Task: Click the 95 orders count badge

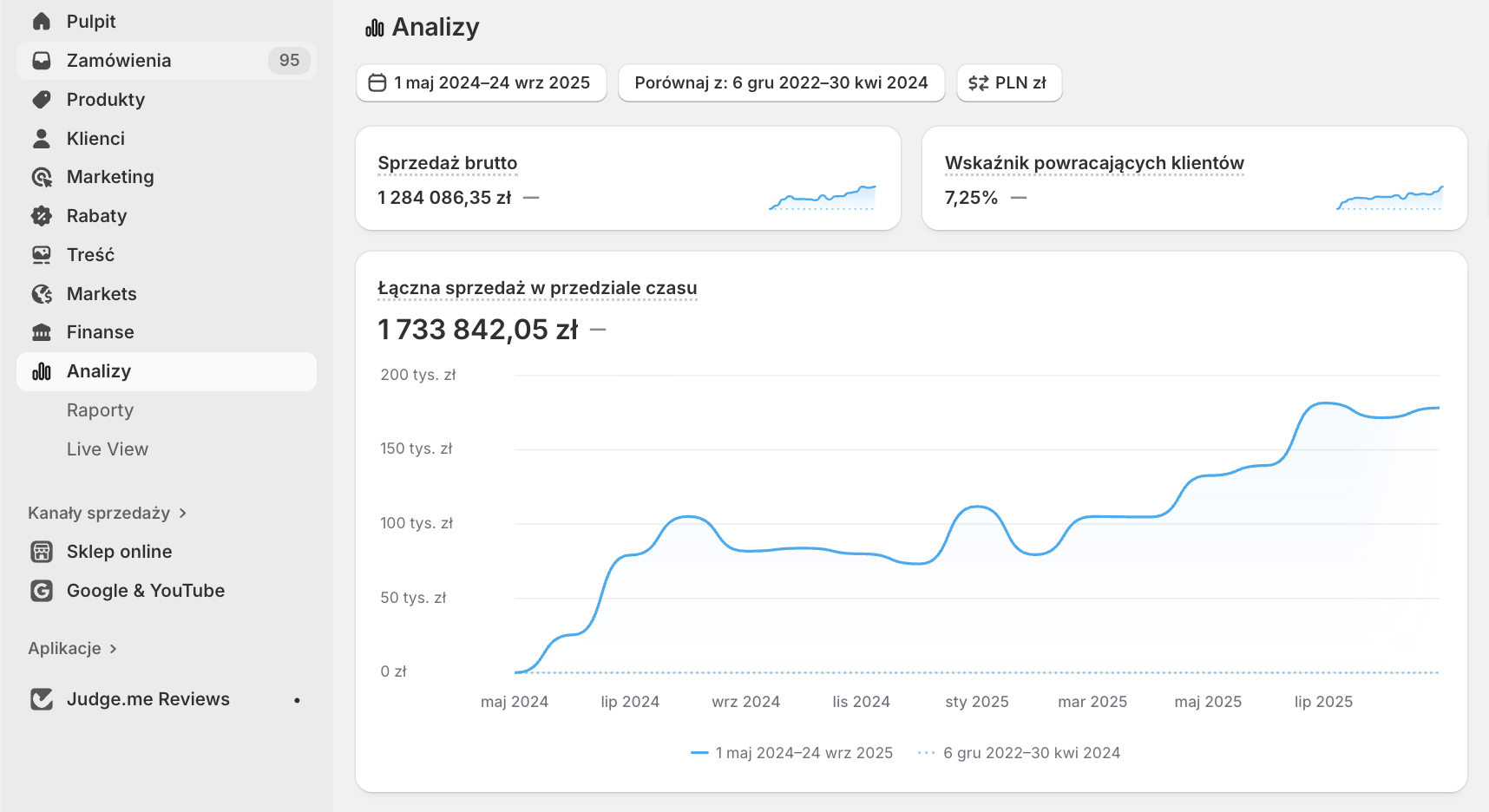Action: point(289,61)
